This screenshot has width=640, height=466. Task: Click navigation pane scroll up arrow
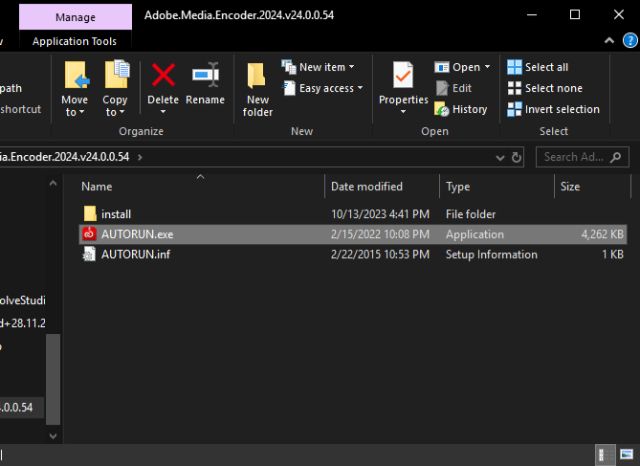pos(53,184)
